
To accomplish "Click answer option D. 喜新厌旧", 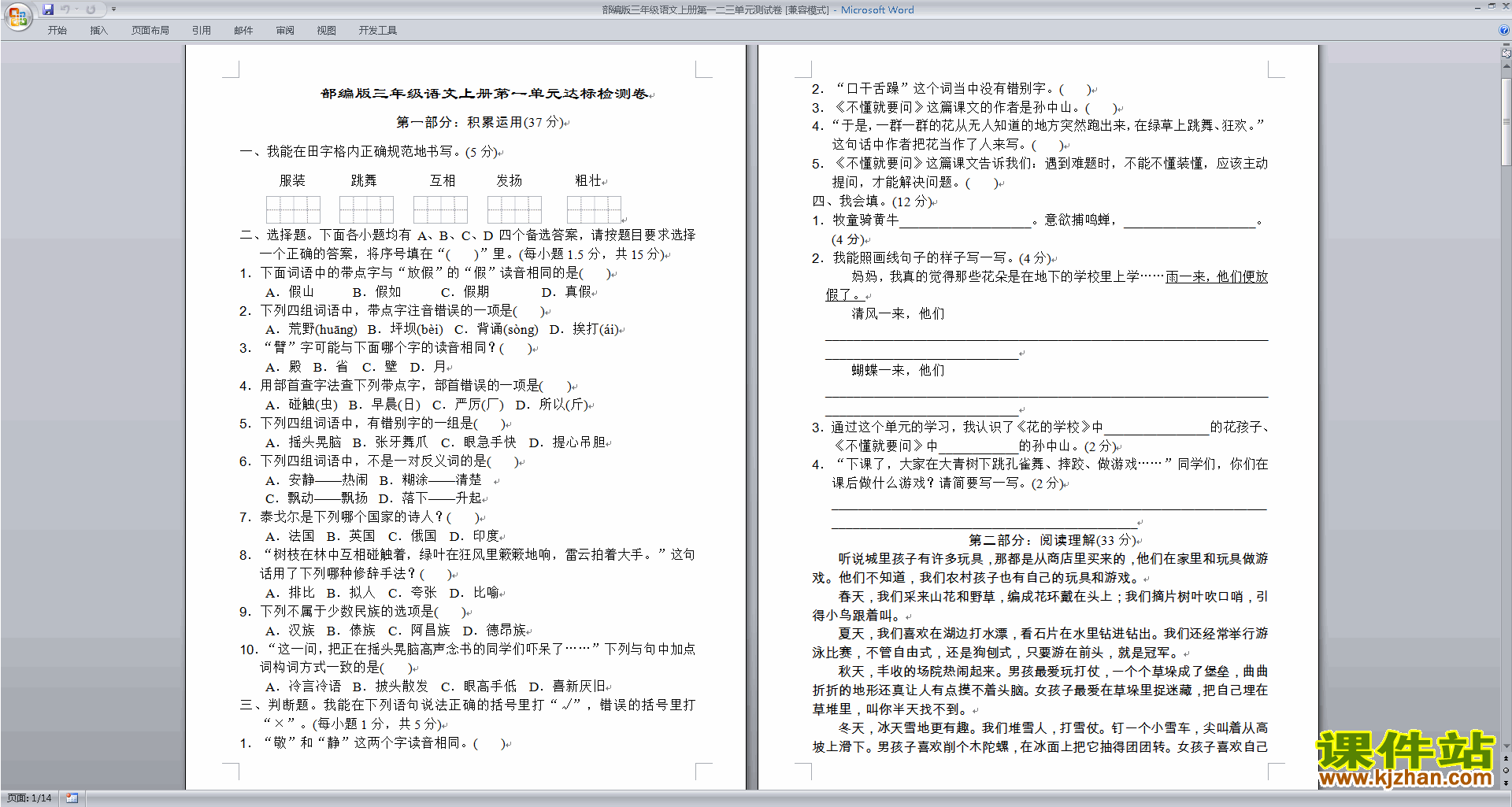I will pos(567,687).
